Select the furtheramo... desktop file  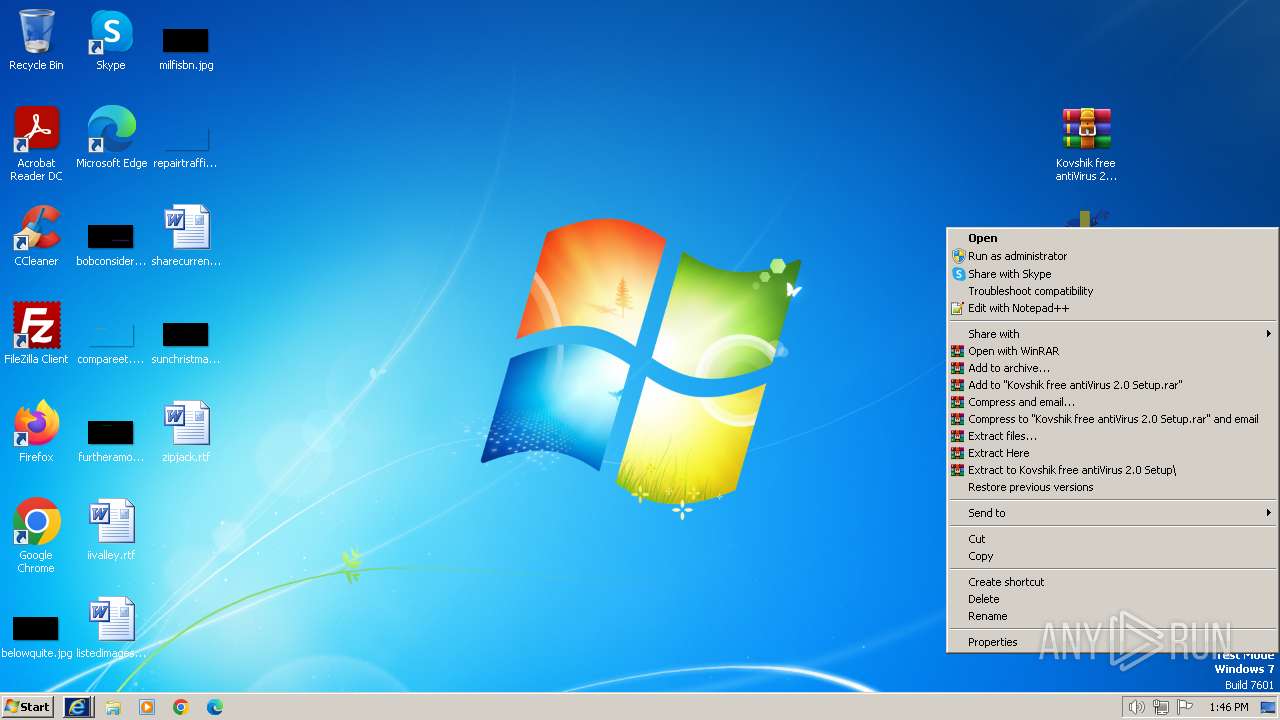111,439
